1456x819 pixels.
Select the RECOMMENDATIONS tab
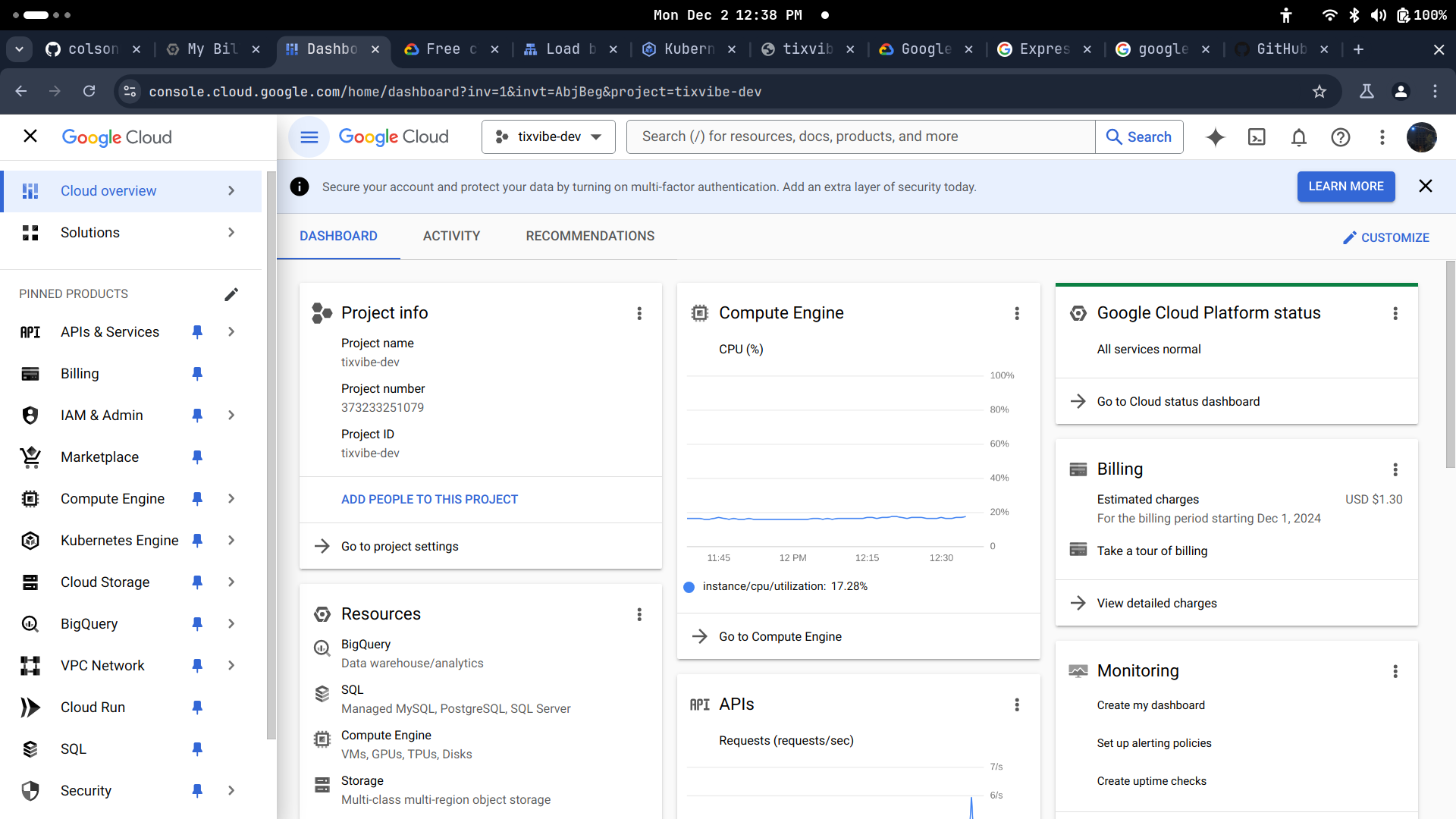(x=590, y=236)
